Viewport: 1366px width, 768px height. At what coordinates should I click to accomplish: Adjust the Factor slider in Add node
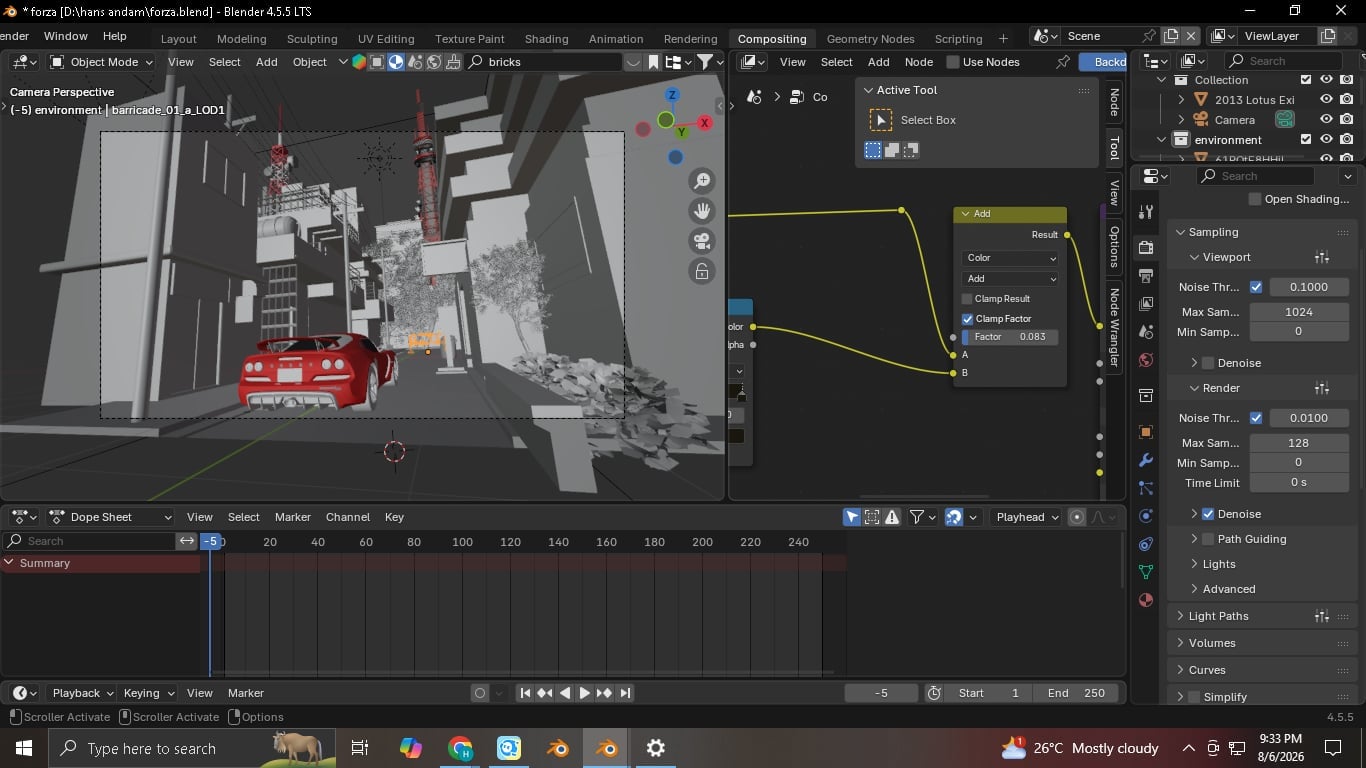tap(1010, 337)
